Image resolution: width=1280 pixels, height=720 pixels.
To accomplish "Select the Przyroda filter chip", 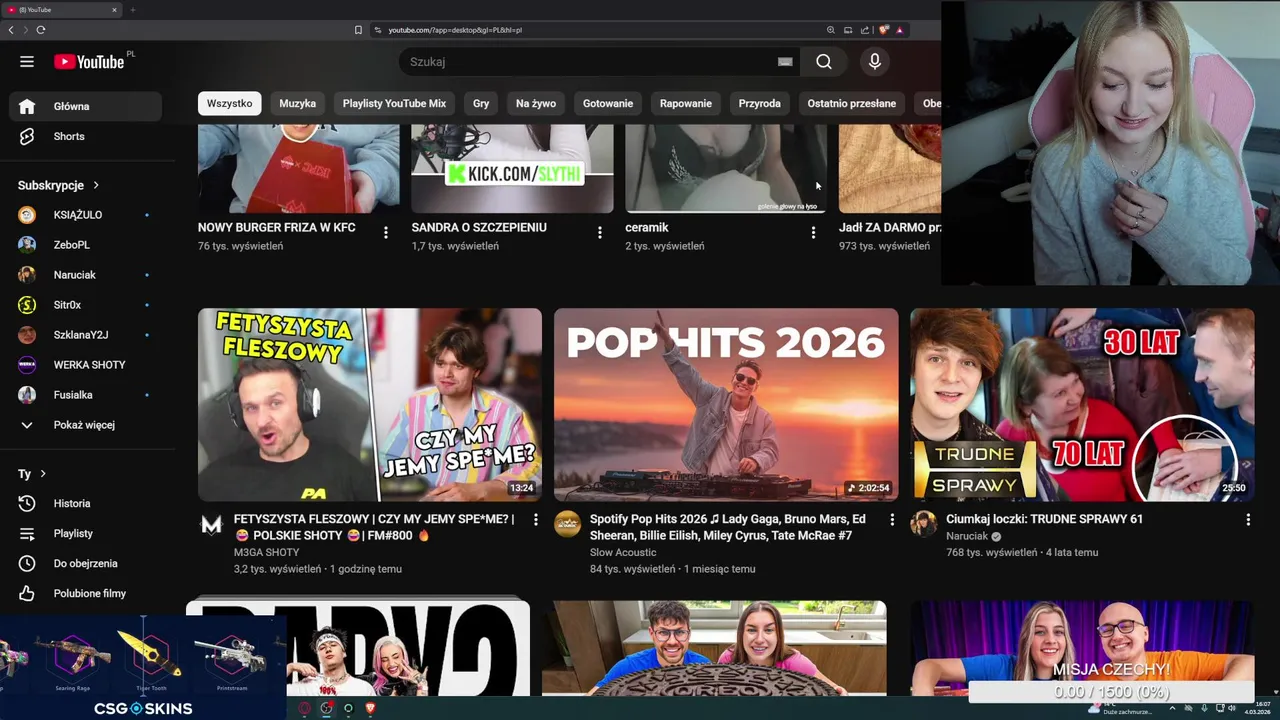I will (759, 103).
